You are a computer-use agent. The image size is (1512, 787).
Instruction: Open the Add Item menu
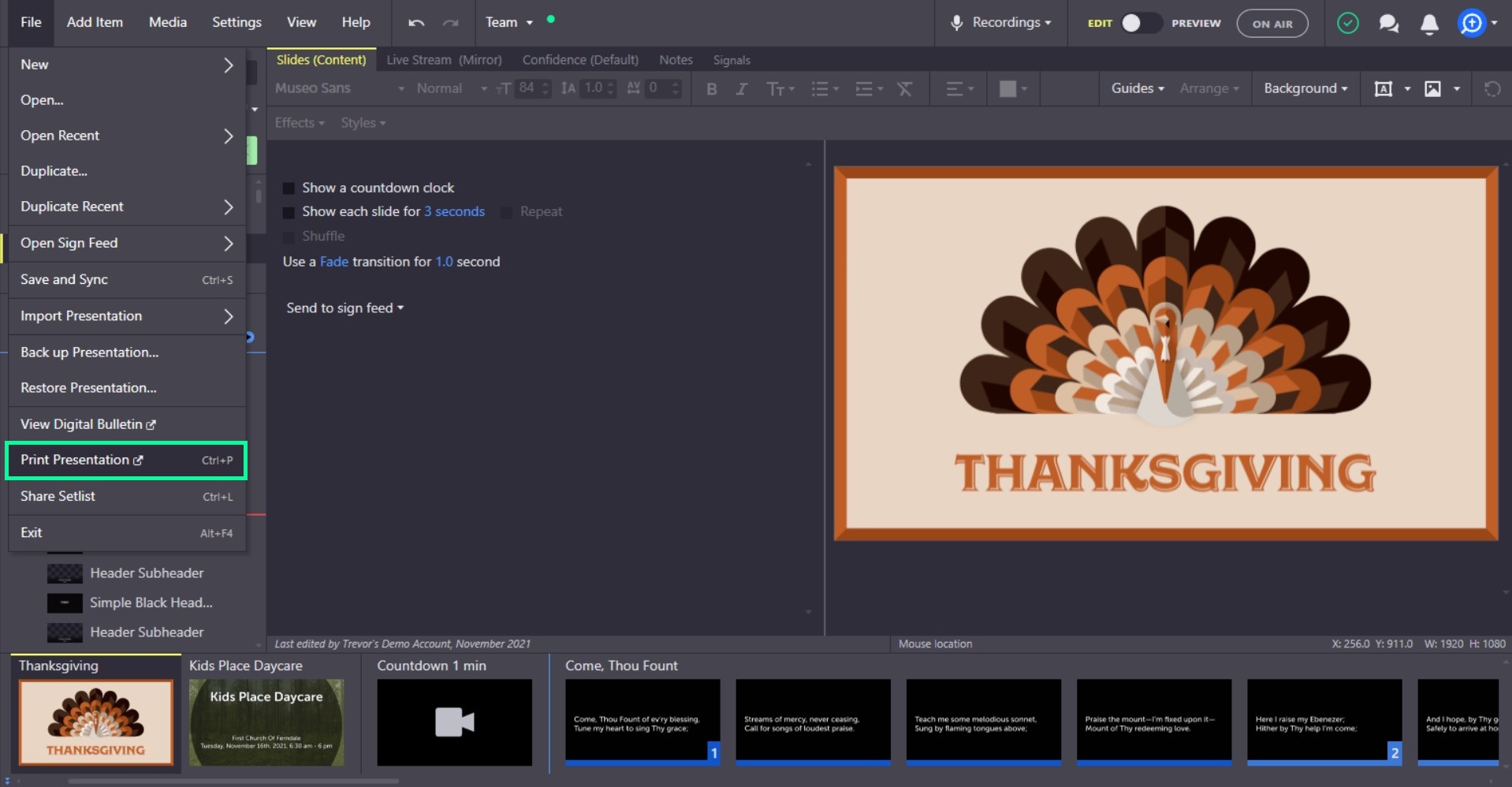coord(95,23)
